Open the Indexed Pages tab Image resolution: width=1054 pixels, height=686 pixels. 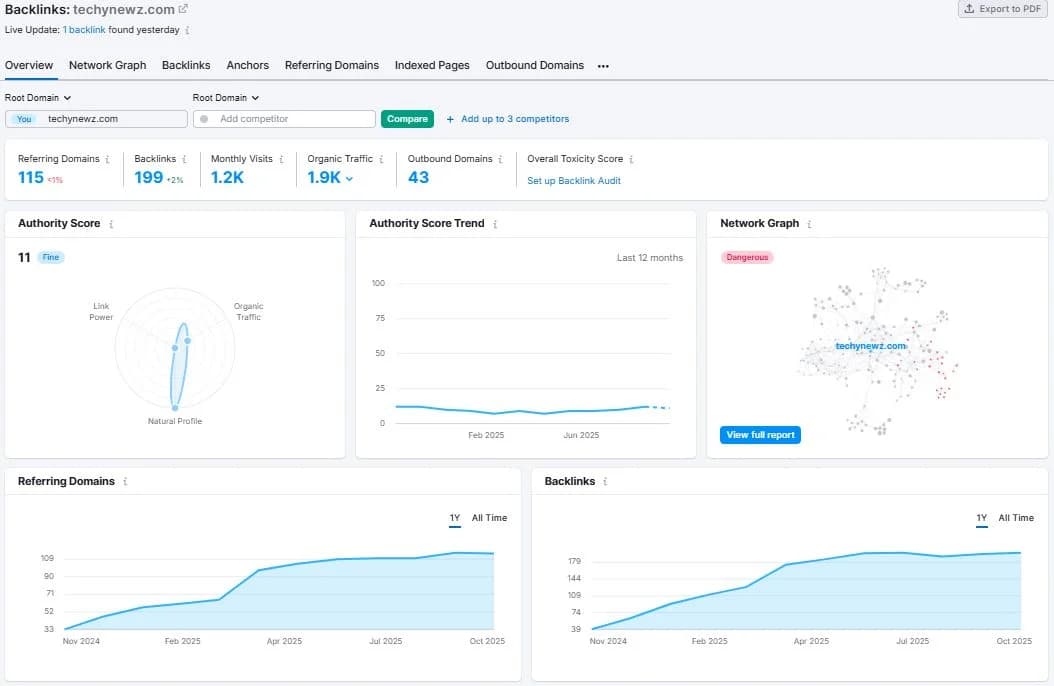pos(432,65)
